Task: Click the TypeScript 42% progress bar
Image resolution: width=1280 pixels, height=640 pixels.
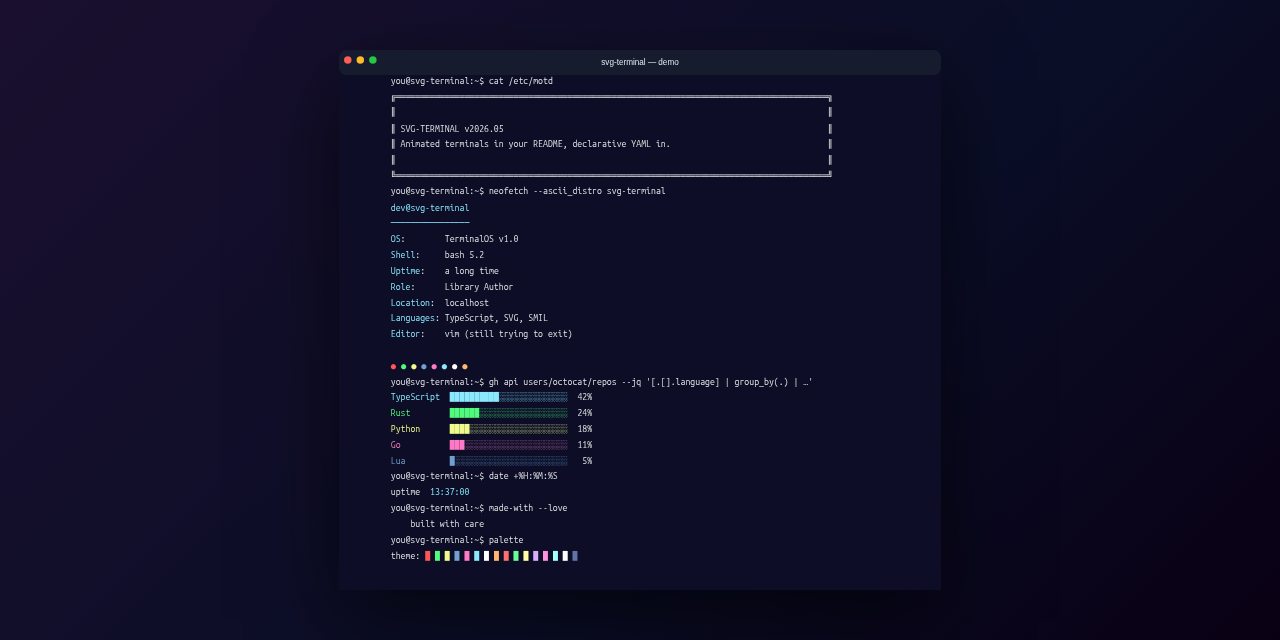Action: pos(508,397)
